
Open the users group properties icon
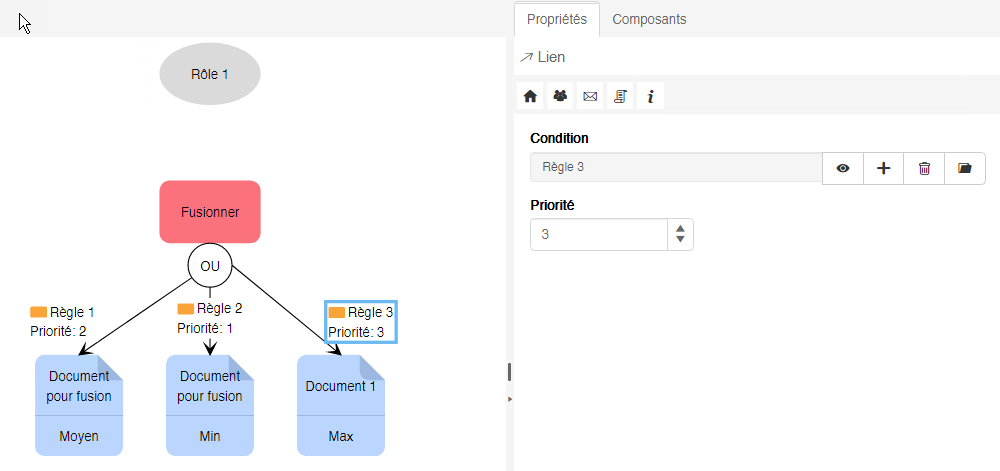coord(560,96)
